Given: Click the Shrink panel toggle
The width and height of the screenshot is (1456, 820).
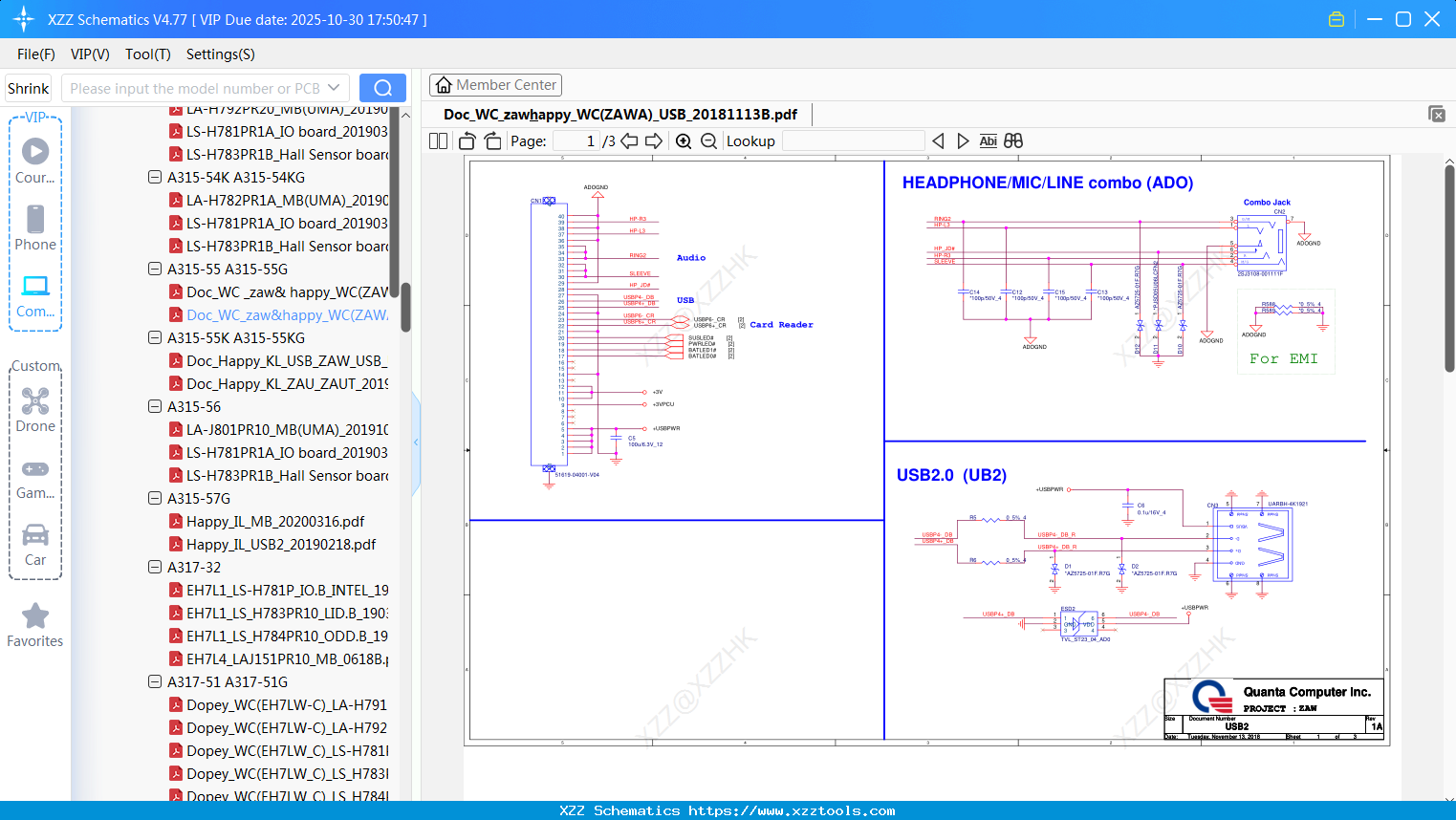Looking at the screenshot, I should pyautogui.click(x=29, y=88).
